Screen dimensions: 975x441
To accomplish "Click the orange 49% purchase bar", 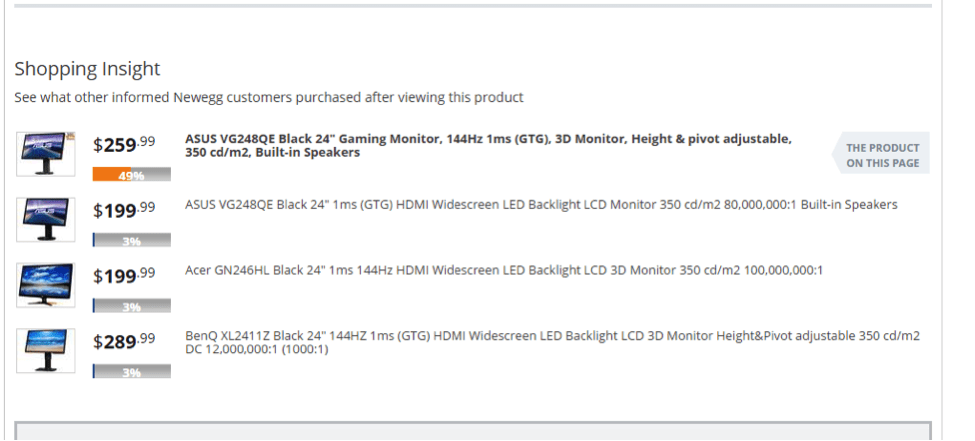I will click(131, 175).
